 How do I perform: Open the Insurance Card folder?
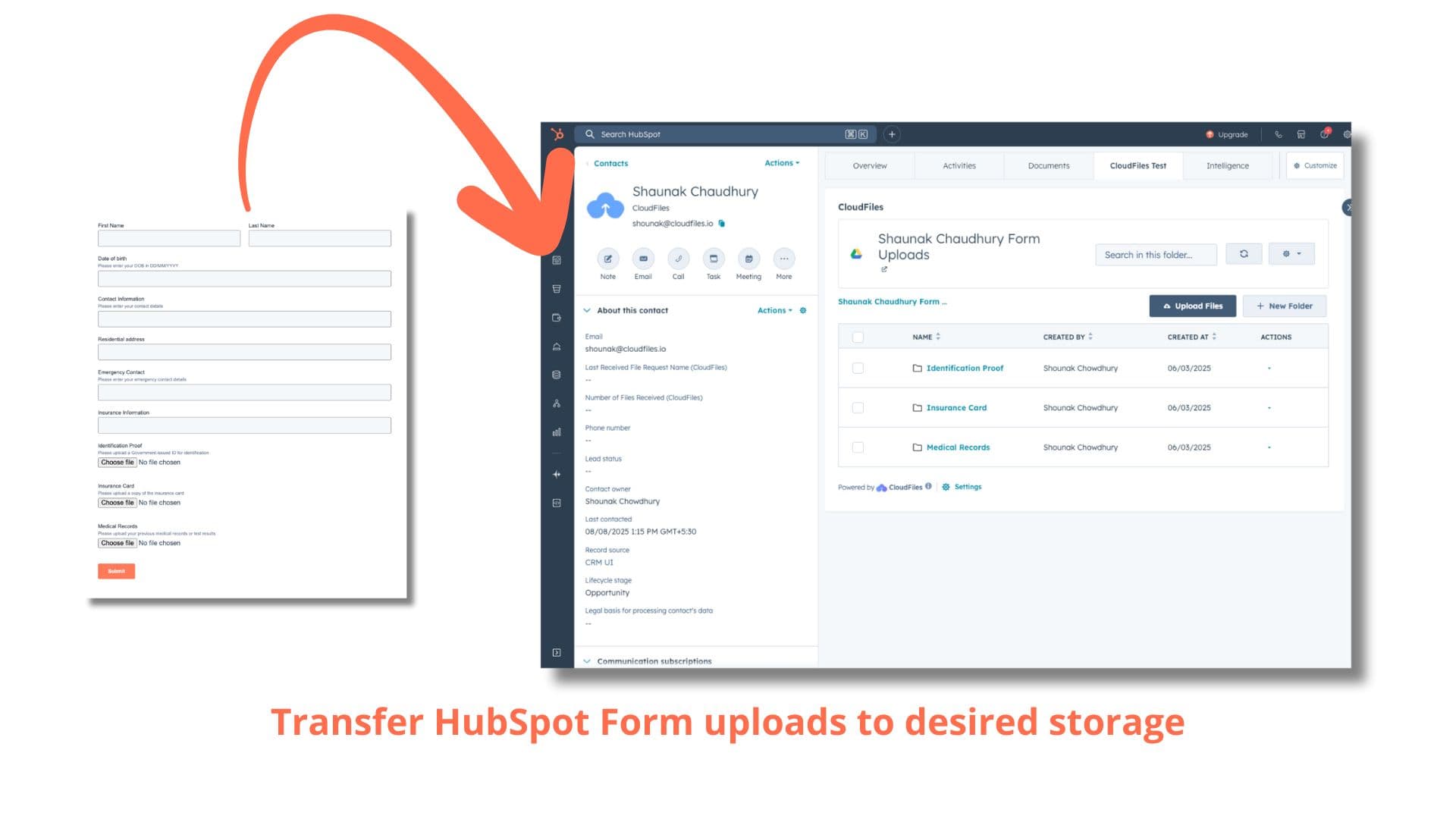pos(956,408)
